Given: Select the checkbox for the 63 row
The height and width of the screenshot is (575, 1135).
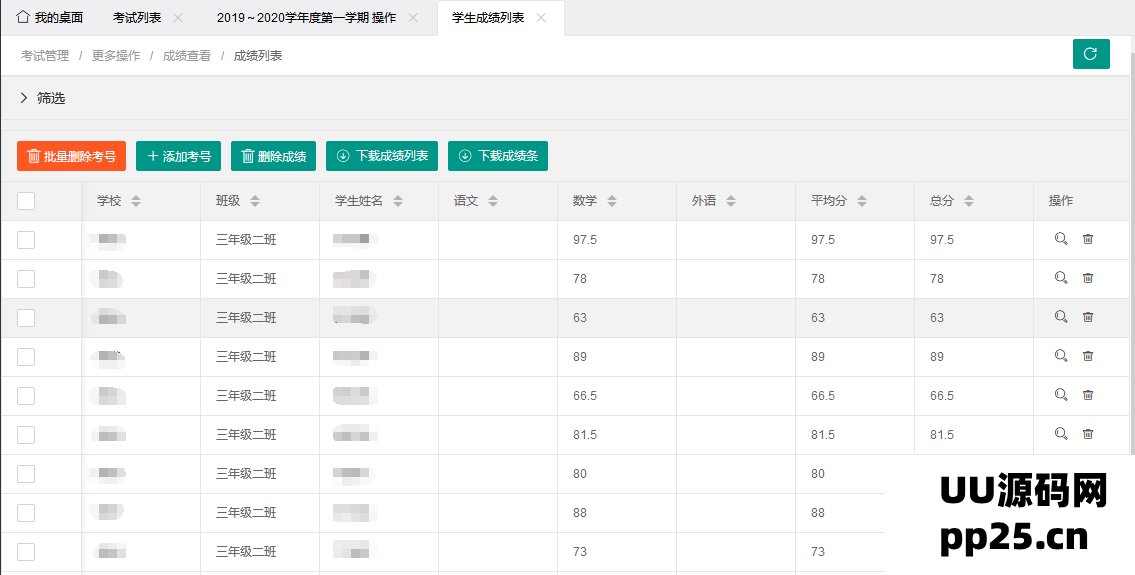Looking at the screenshot, I should 26,318.
